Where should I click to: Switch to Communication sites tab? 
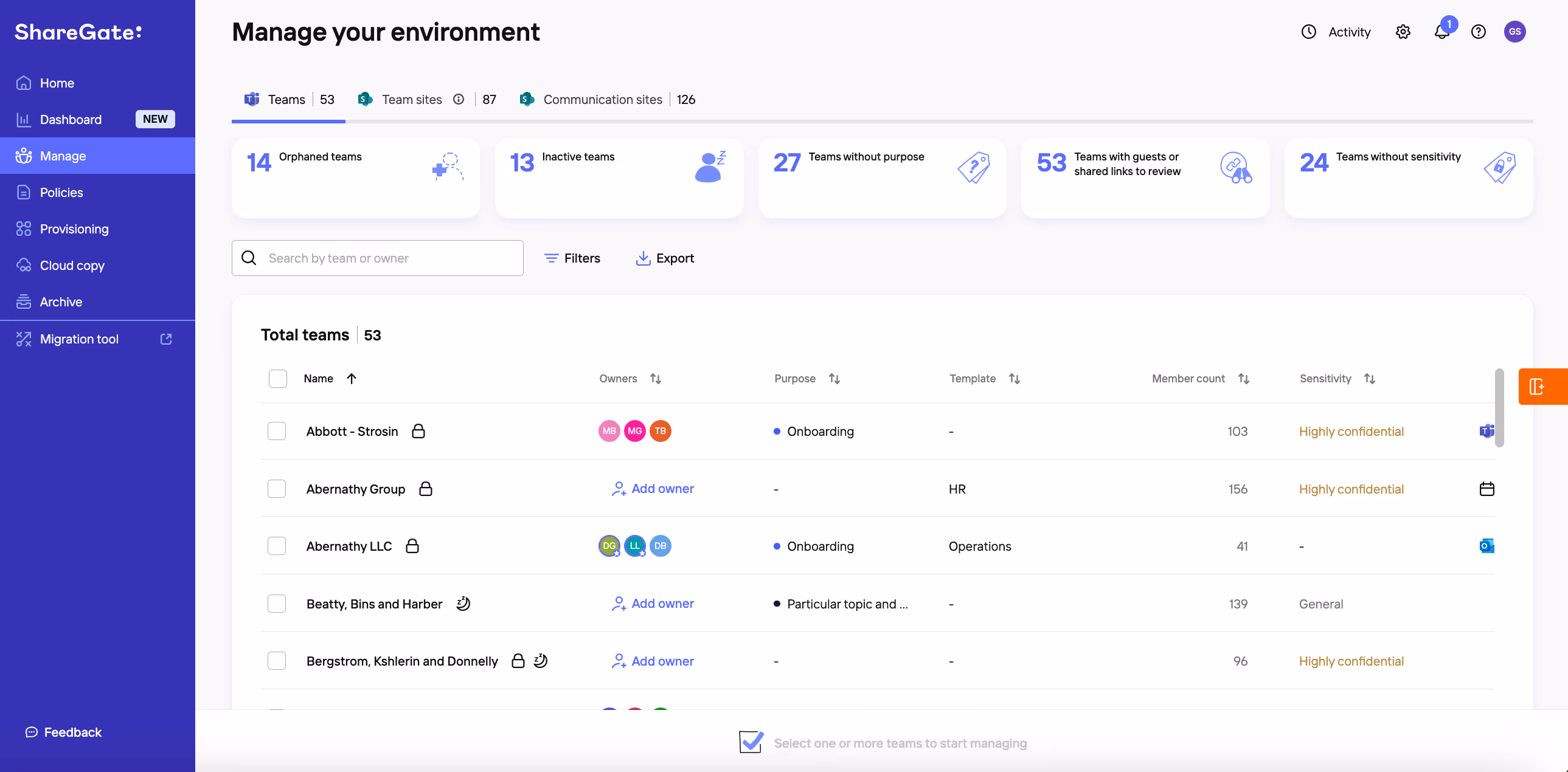[602, 99]
